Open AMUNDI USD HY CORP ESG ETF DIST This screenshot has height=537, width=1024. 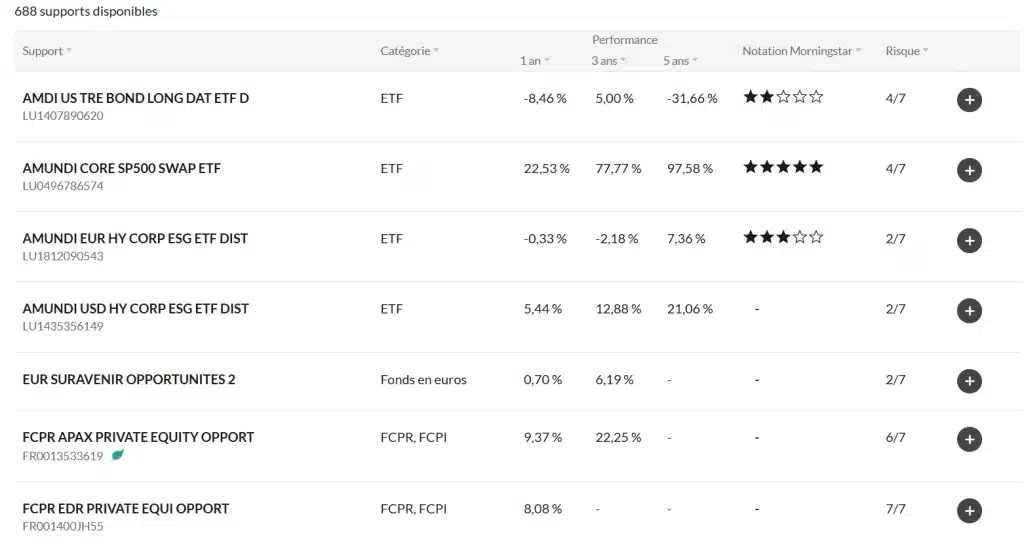[136, 308]
